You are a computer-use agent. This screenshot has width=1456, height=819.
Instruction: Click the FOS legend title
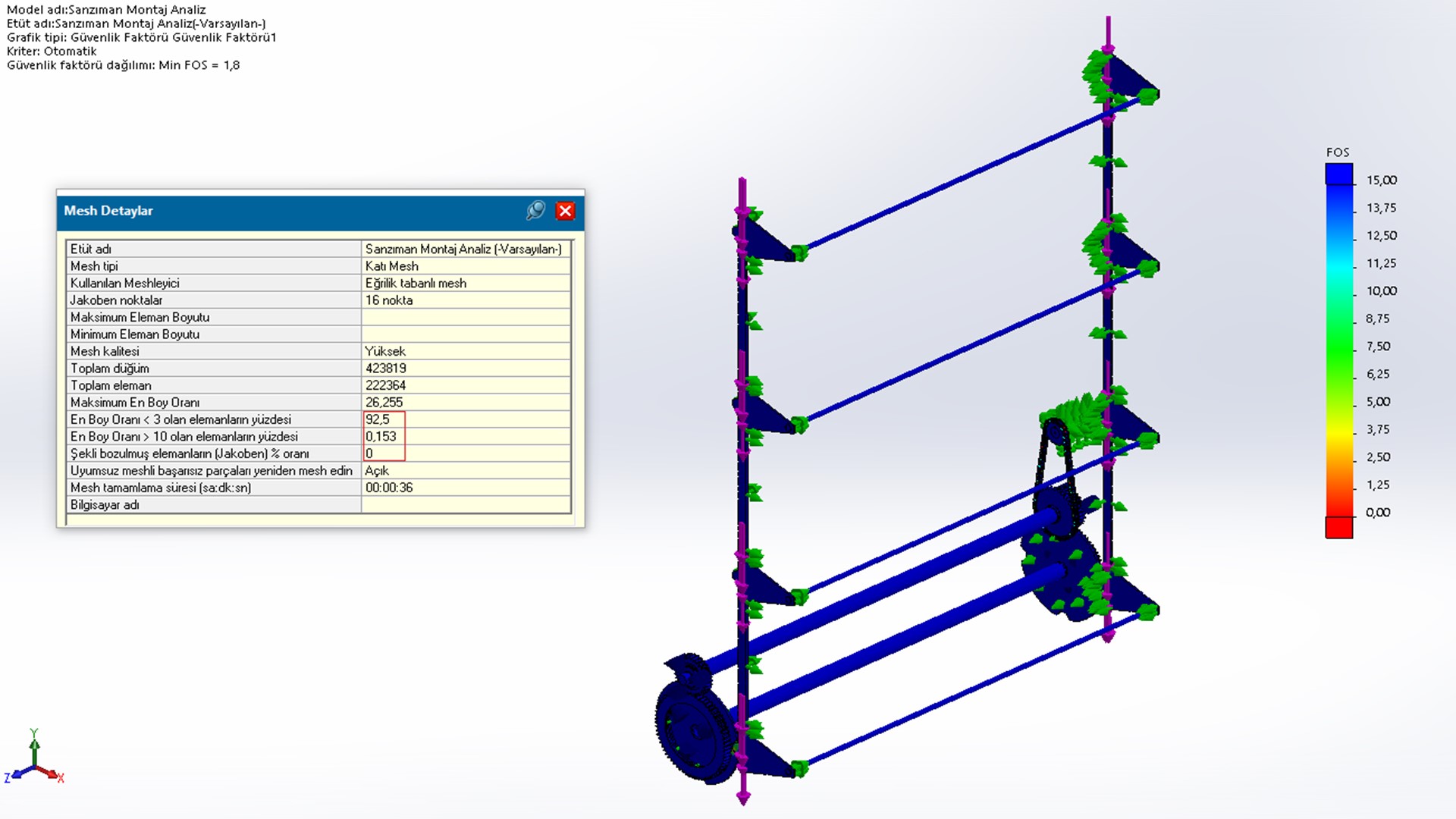pyautogui.click(x=1338, y=152)
